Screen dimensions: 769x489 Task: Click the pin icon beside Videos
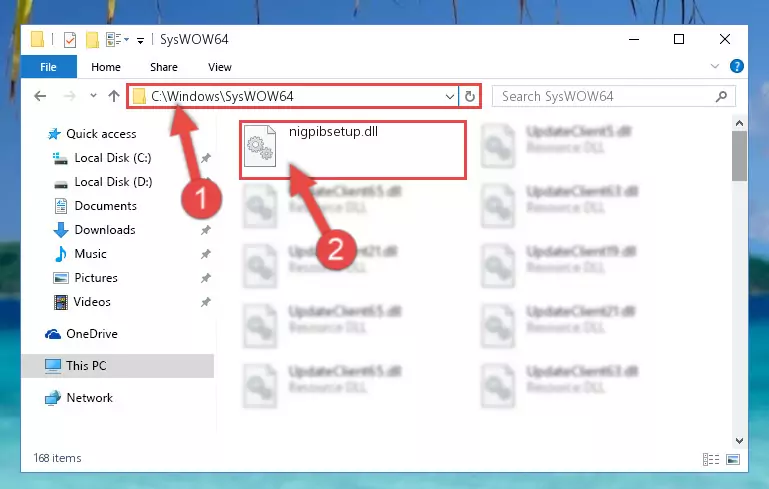pyautogui.click(x=206, y=302)
